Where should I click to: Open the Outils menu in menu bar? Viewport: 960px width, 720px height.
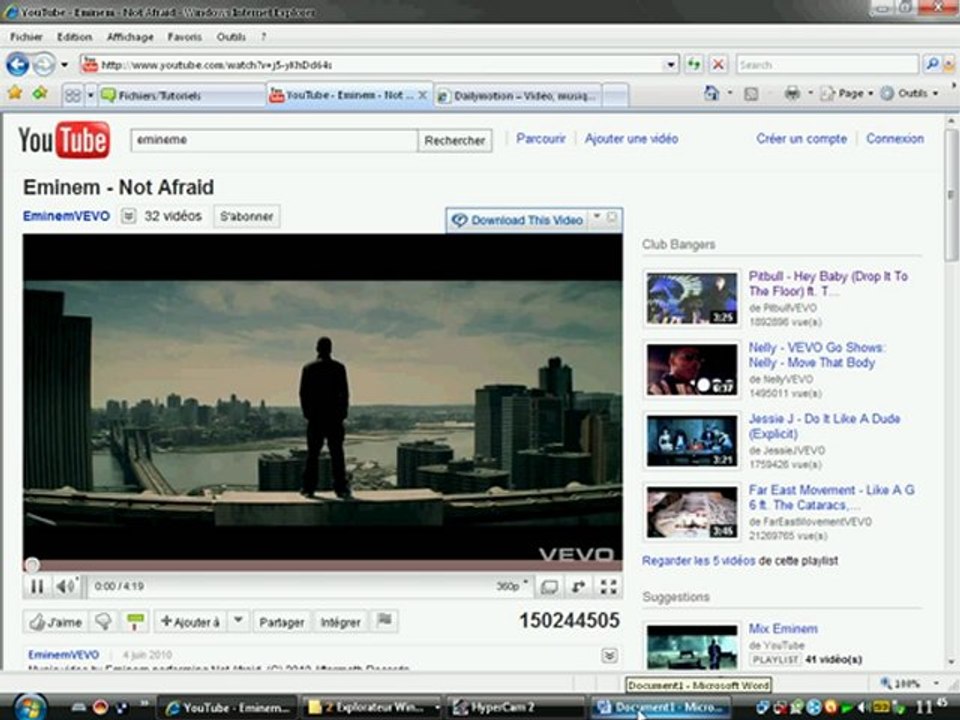pos(231,37)
